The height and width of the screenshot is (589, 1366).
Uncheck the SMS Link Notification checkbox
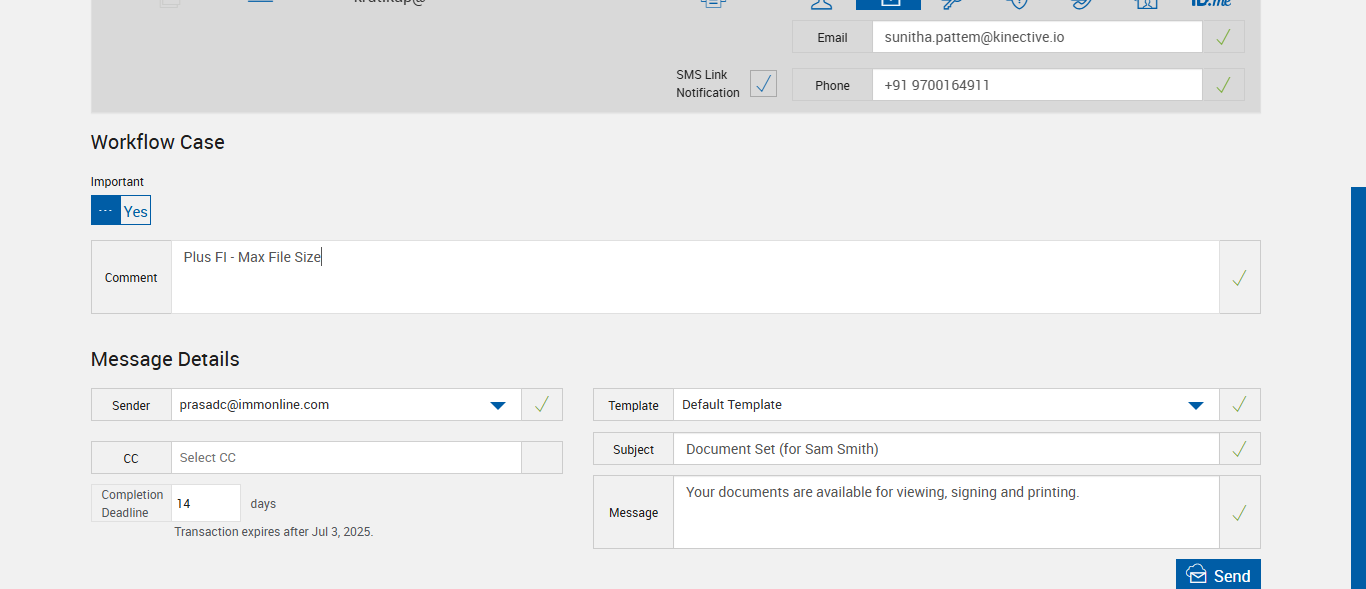[x=763, y=84]
